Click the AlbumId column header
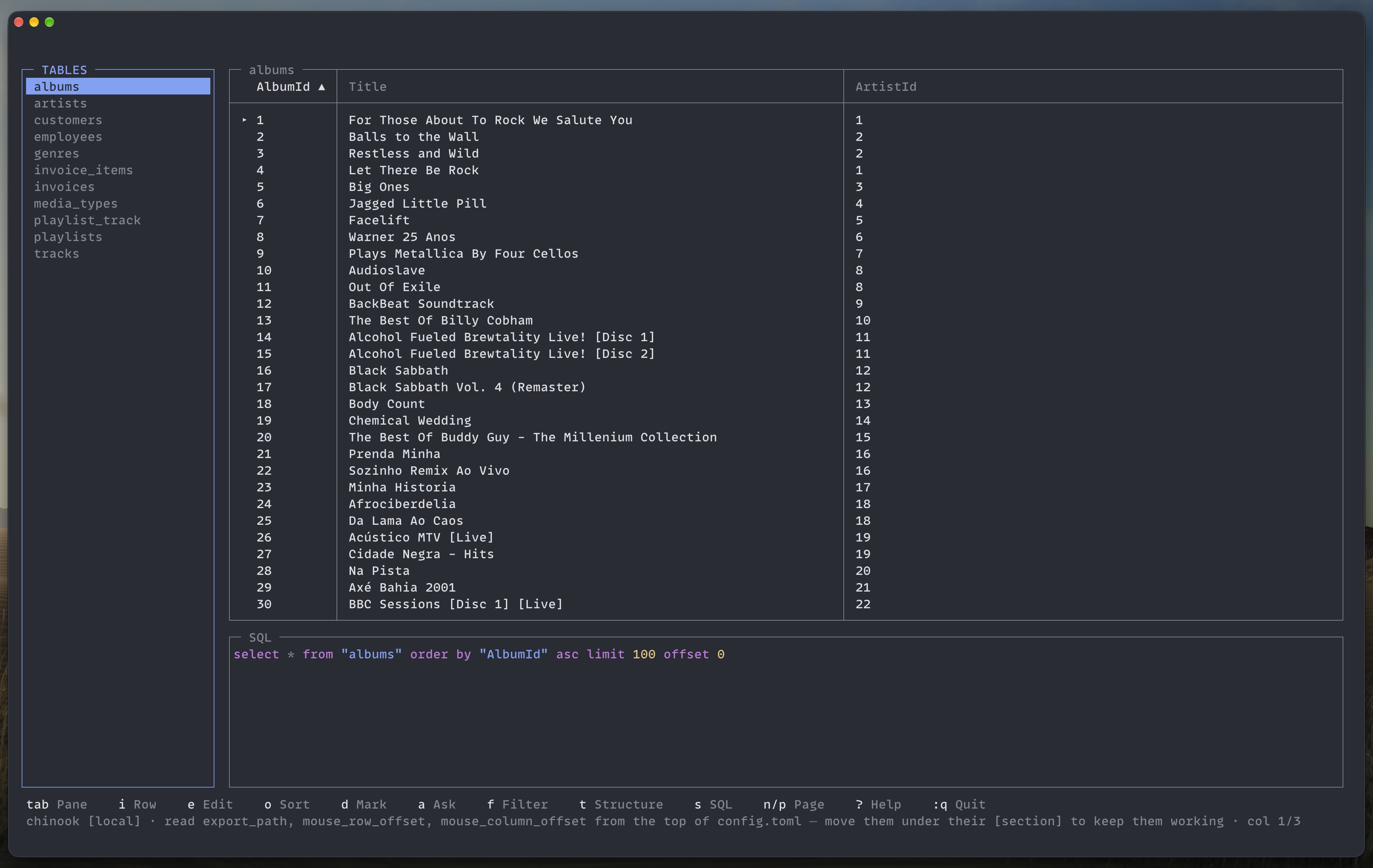This screenshot has height=868, width=1373. (283, 86)
